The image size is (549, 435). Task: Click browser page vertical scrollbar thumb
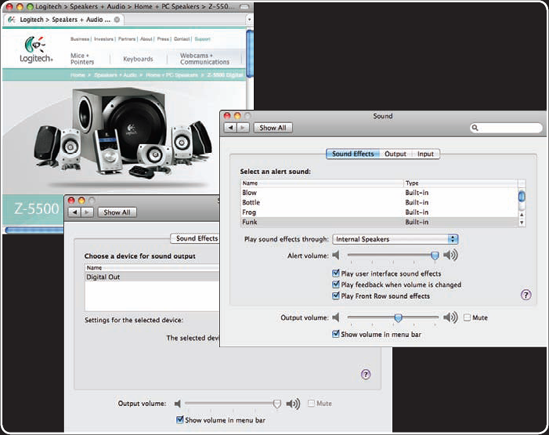250,54
